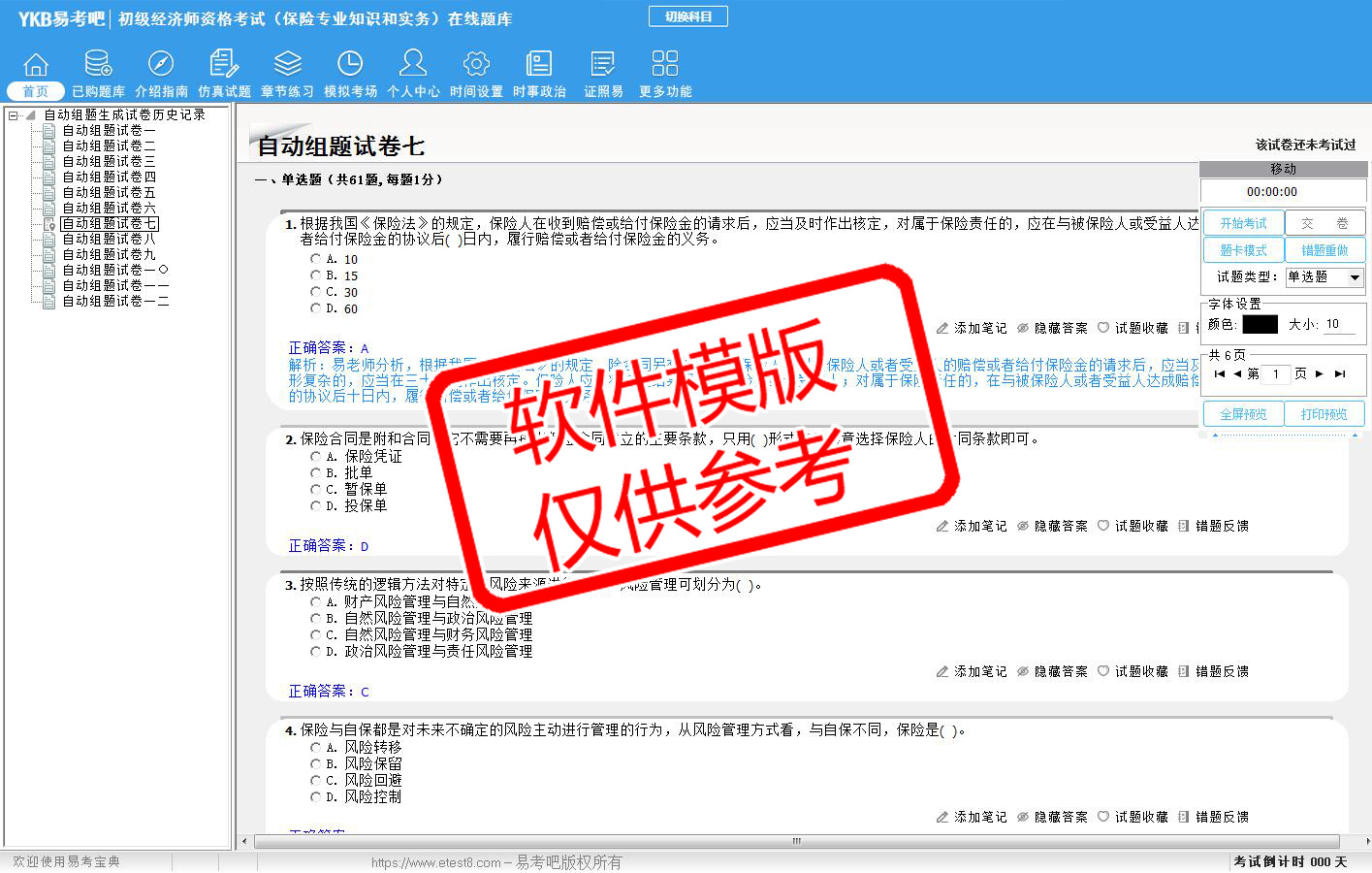Viewport: 1372px width, 873px height.
Task: Go to the 首页 tab
Action: point(36,91)
